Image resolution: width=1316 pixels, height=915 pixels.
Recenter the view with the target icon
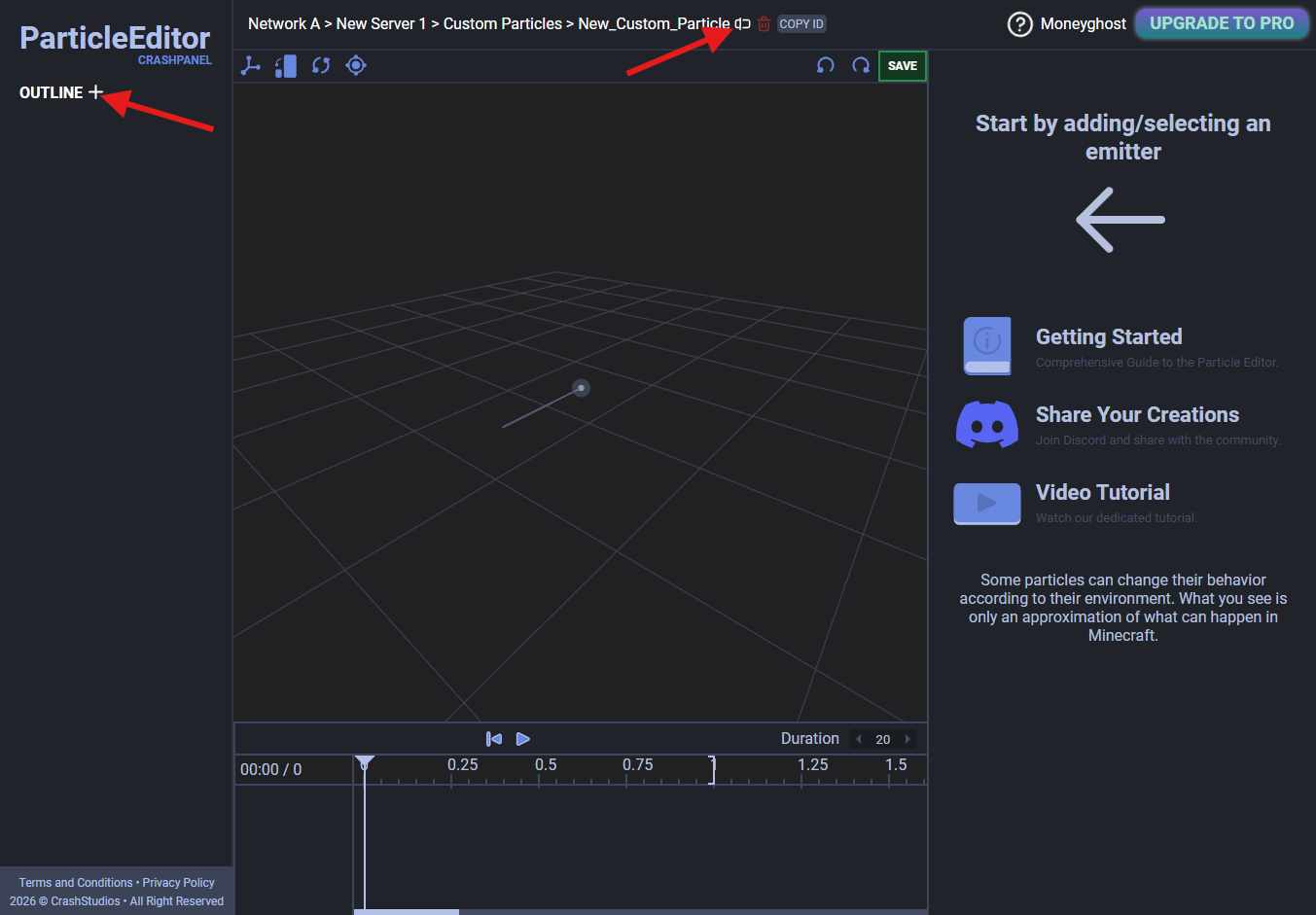(x=356, y=66)
